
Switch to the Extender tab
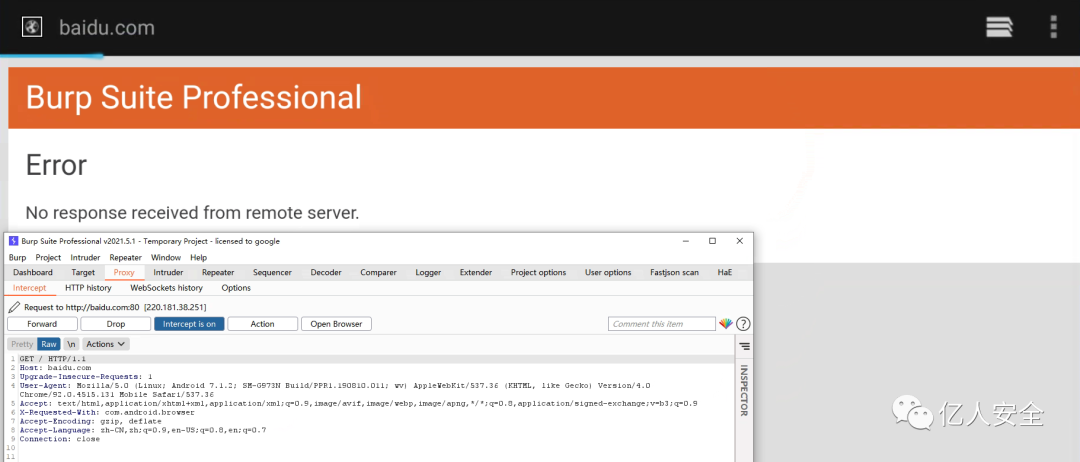[x=476, y=273]
